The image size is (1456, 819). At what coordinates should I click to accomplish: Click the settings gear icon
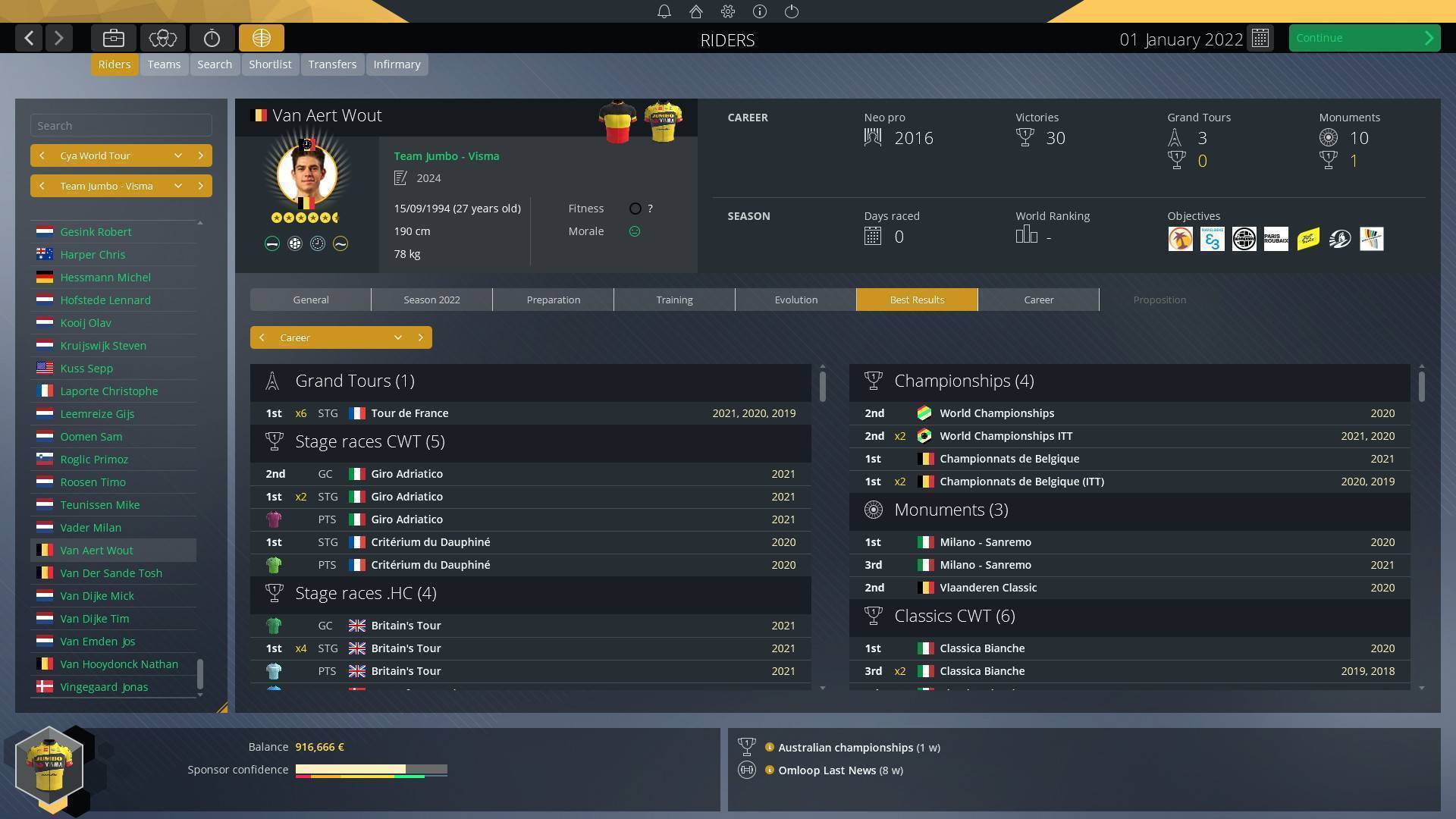(727, 11)
